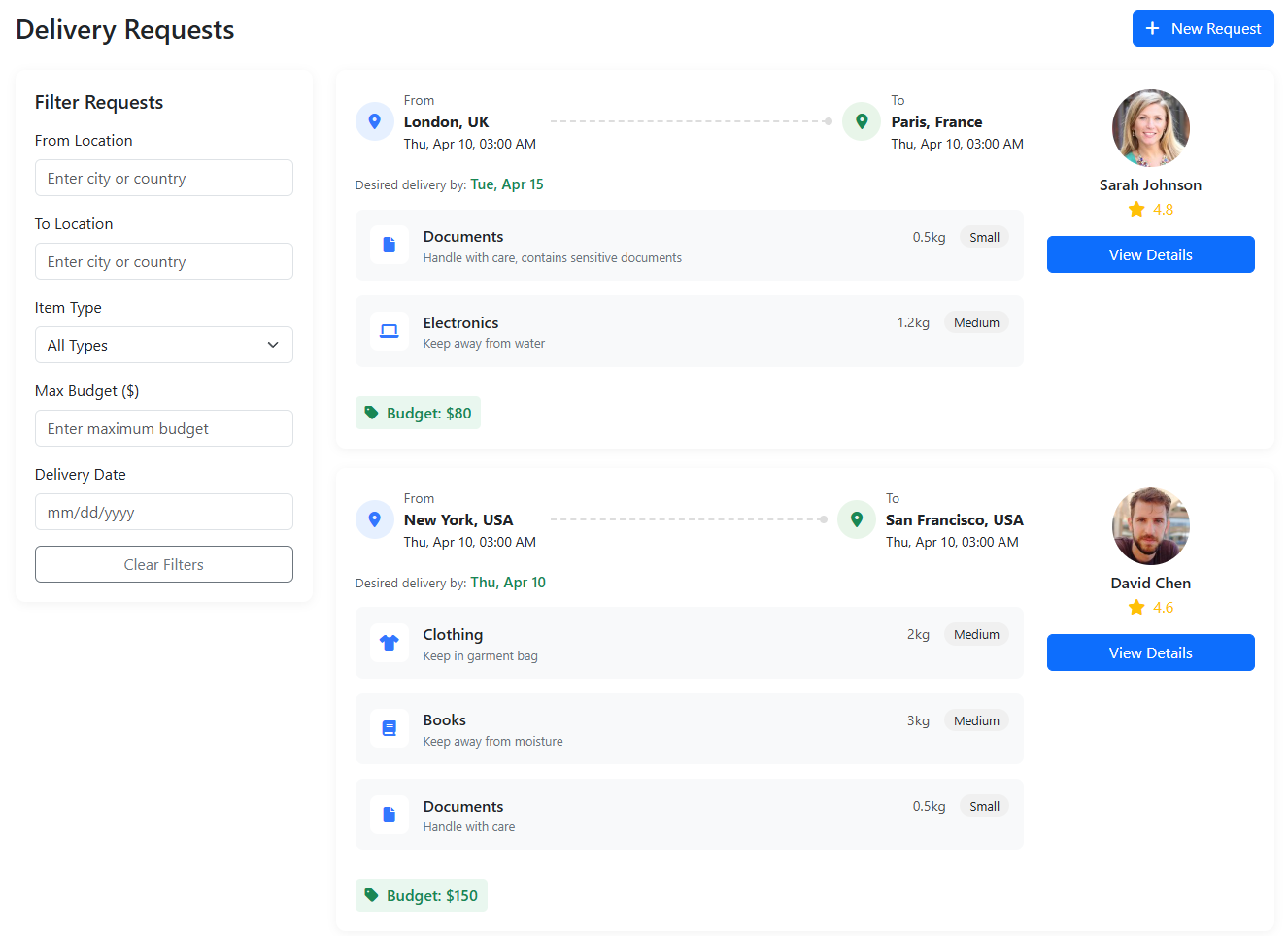The image size is (1288, 936).
Task: Focus the To Location input field
Action: pyautogui.click(x=164, y=261)
